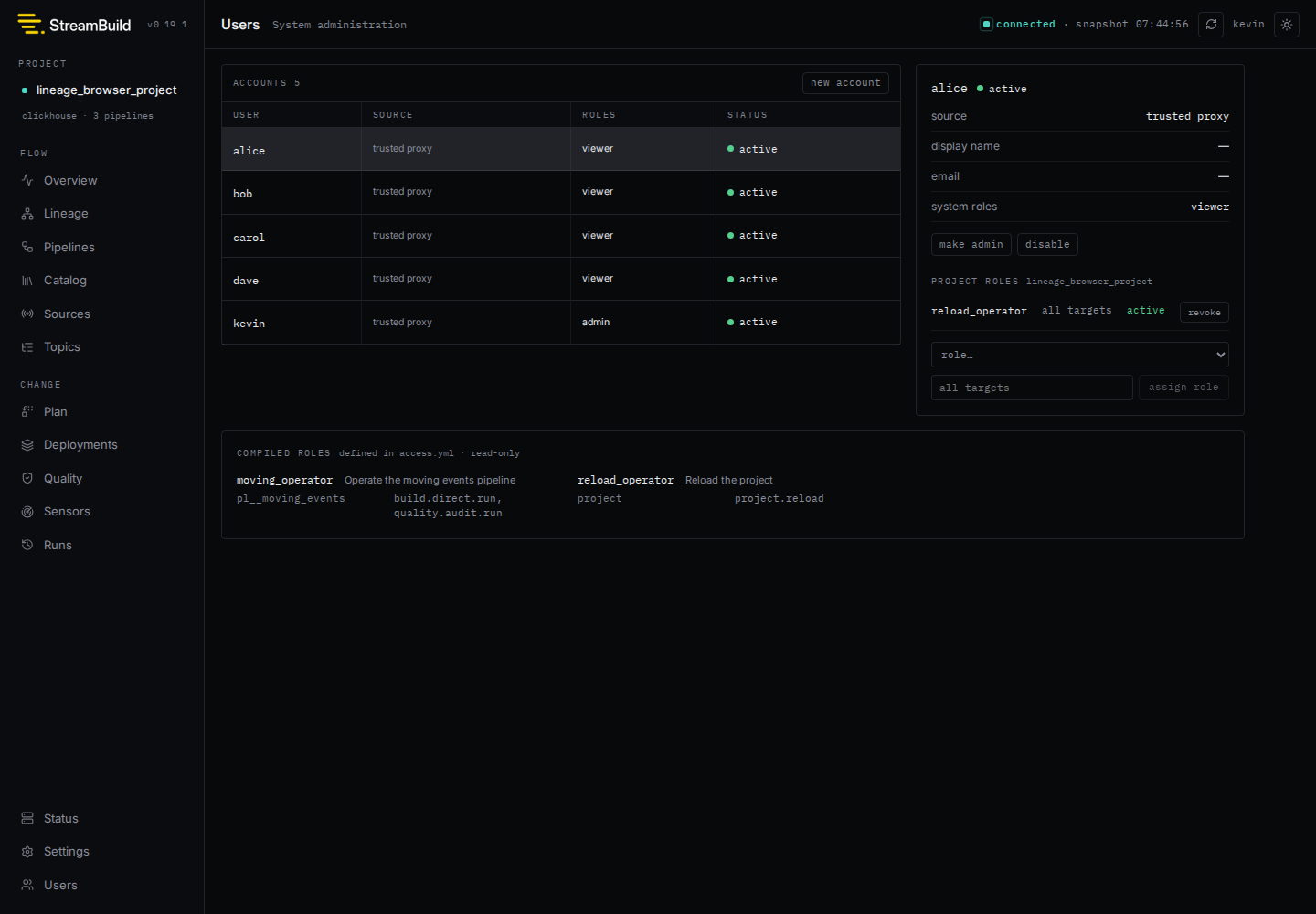Click the Sensors sidebar icon

27,512
